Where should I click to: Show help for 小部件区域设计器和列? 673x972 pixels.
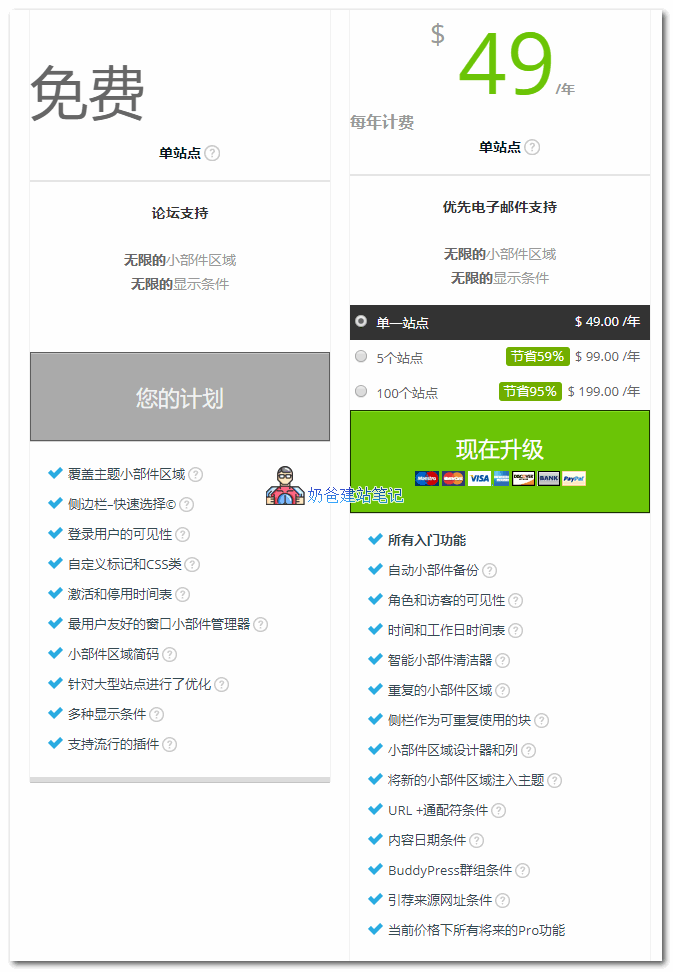(x=528, y=751)
